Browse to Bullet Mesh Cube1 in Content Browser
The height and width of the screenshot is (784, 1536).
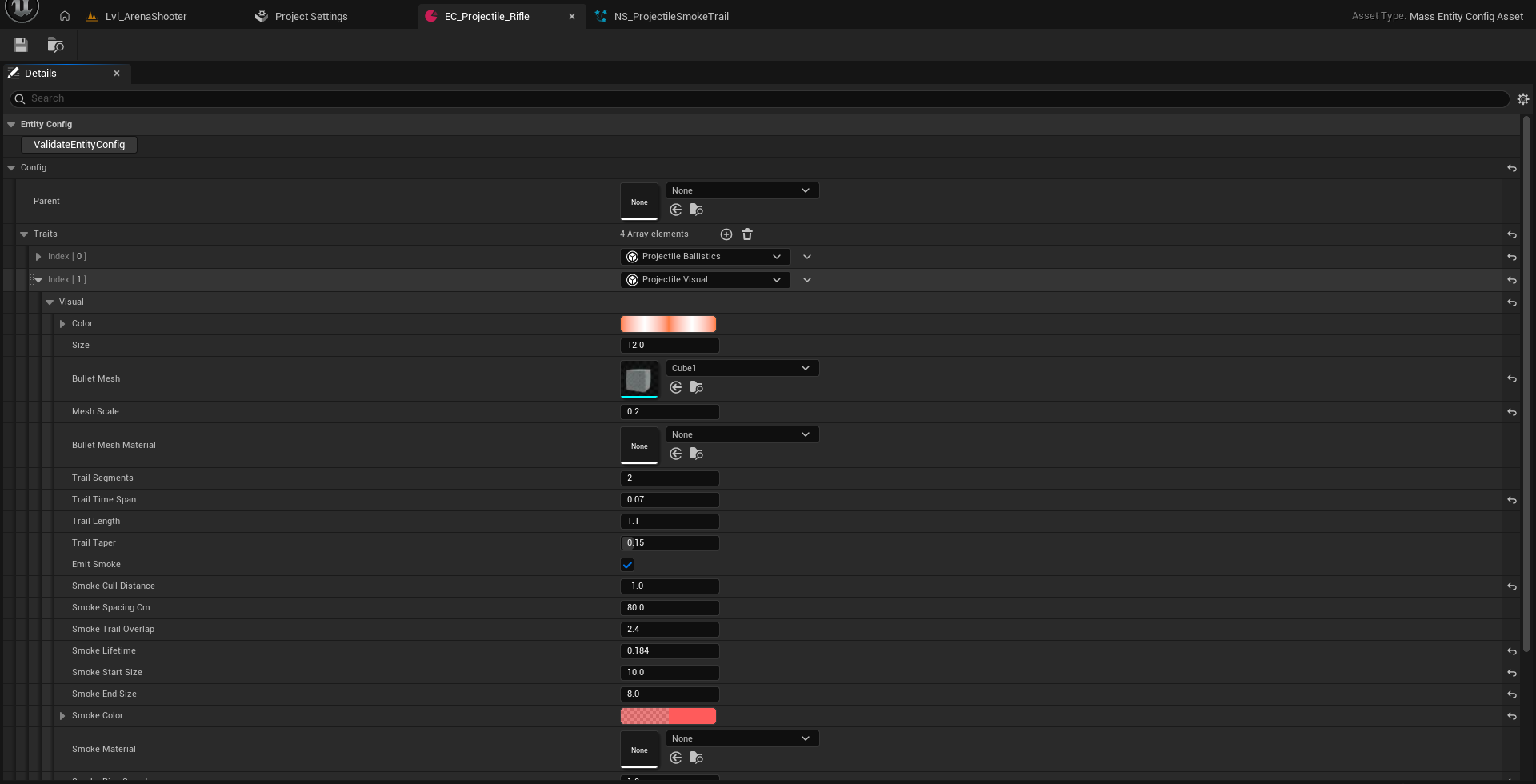(697, 387)
